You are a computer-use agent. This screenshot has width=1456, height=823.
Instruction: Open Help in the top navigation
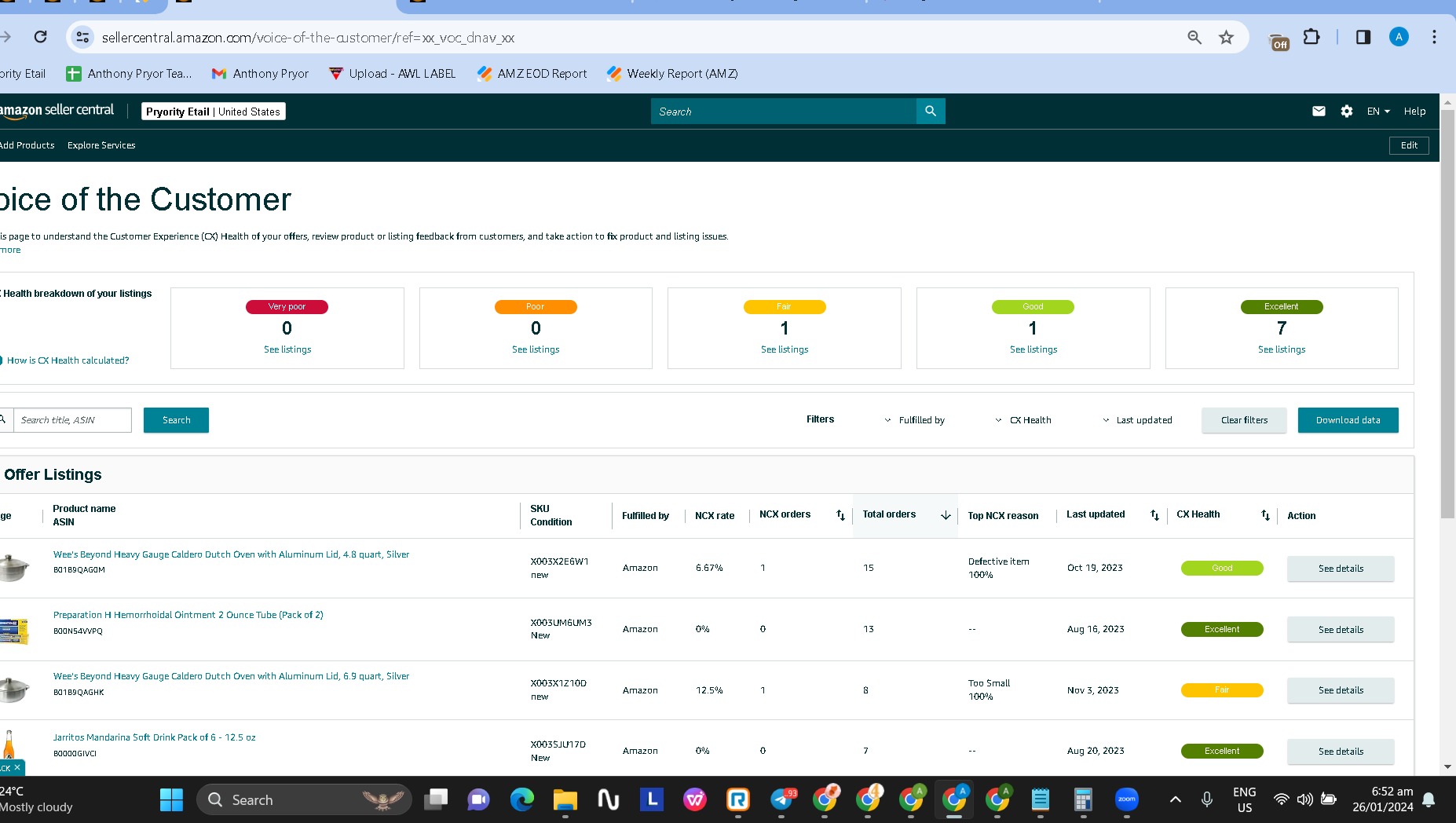point(1414,112)
